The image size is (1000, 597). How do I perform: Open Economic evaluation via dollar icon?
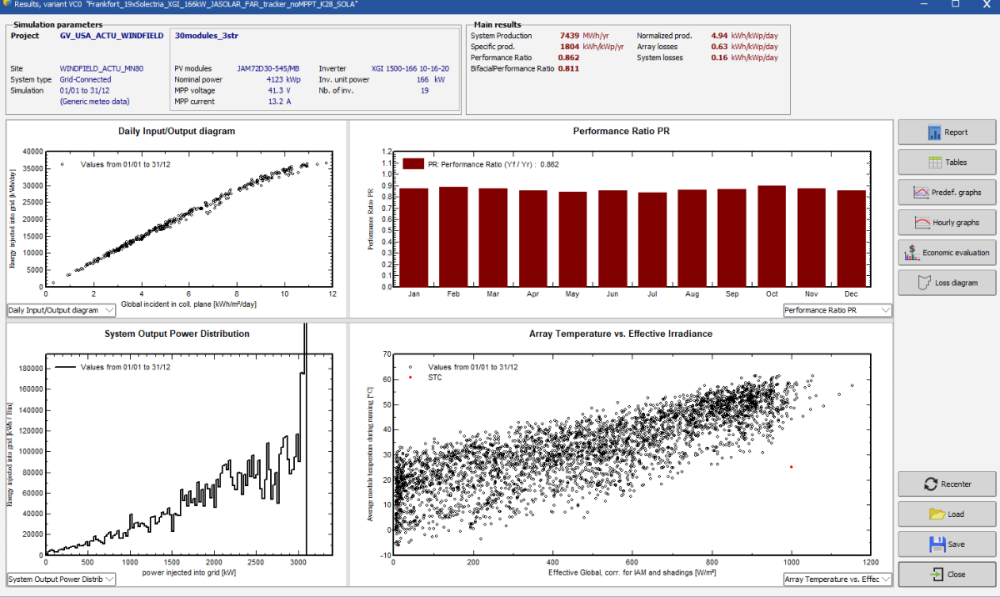pos(911,253)
